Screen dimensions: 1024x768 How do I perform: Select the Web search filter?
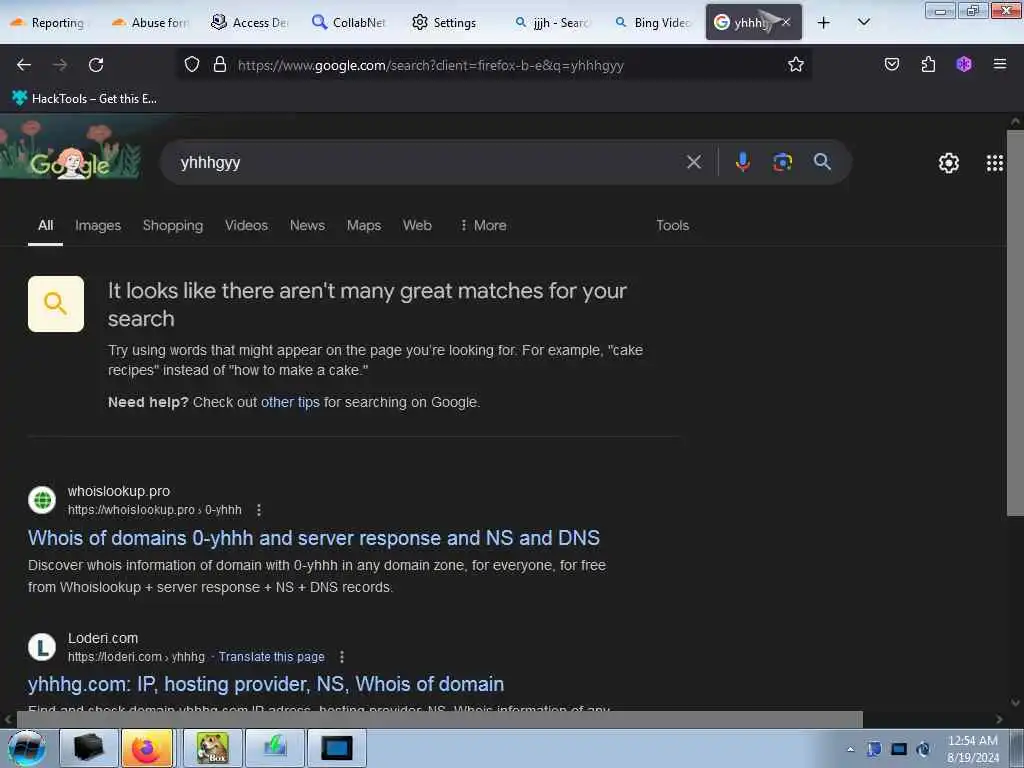click(417, 225)
